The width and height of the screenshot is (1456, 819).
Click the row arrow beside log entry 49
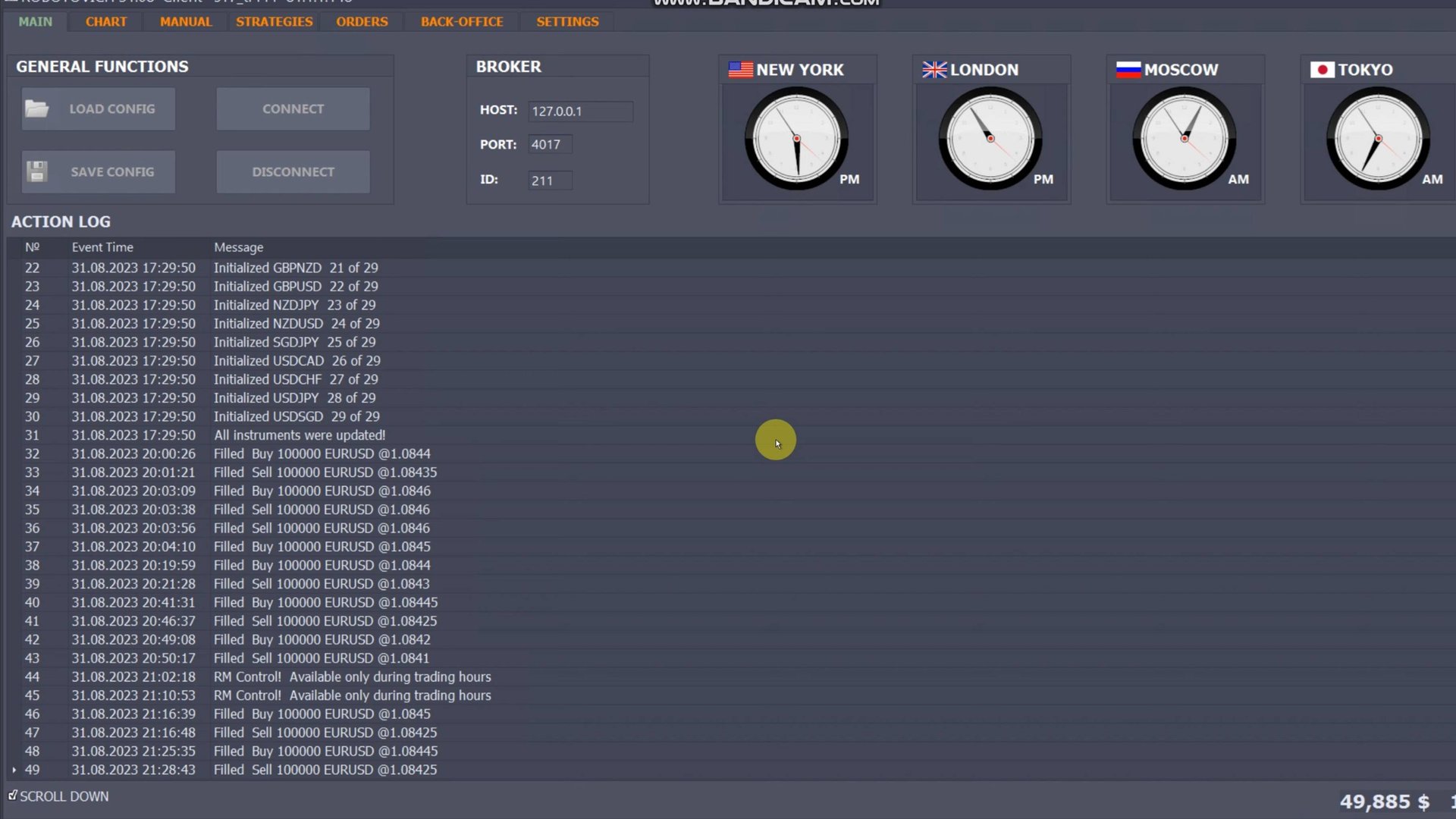click(x=14, y=770)
